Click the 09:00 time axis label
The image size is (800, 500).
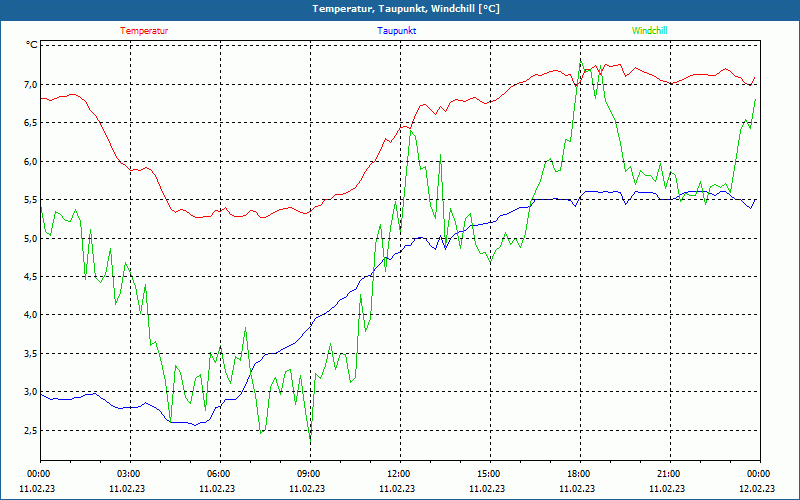point(310,474)
